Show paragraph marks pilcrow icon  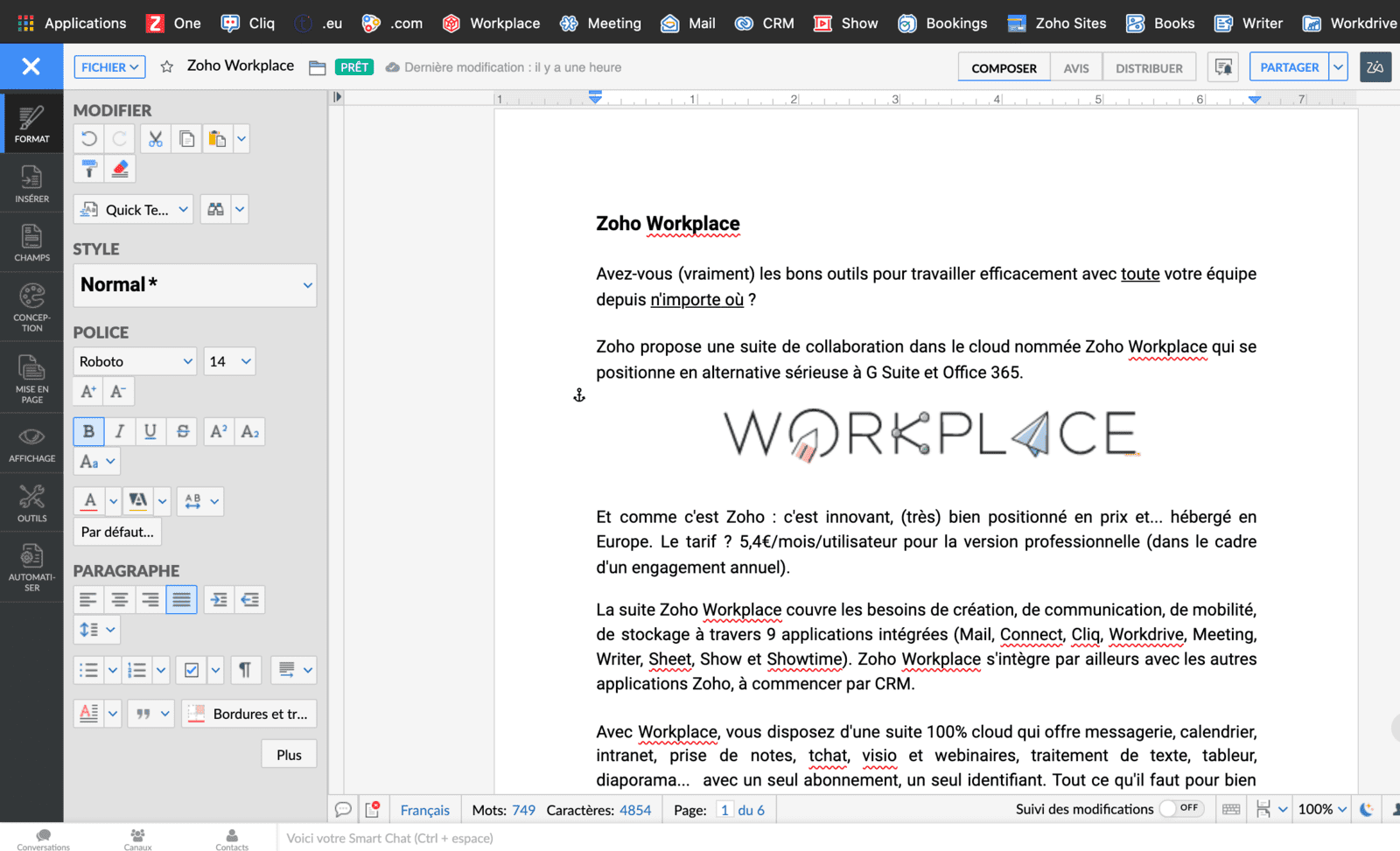[x=245, y=670]
